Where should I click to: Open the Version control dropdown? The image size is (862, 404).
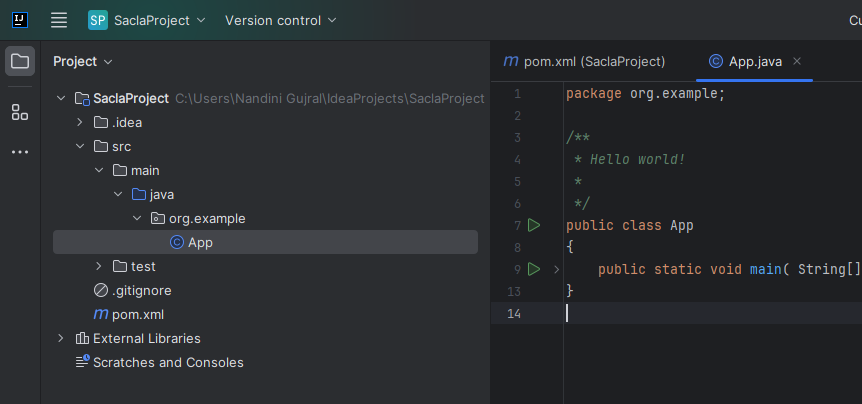[x=280, y=20]
